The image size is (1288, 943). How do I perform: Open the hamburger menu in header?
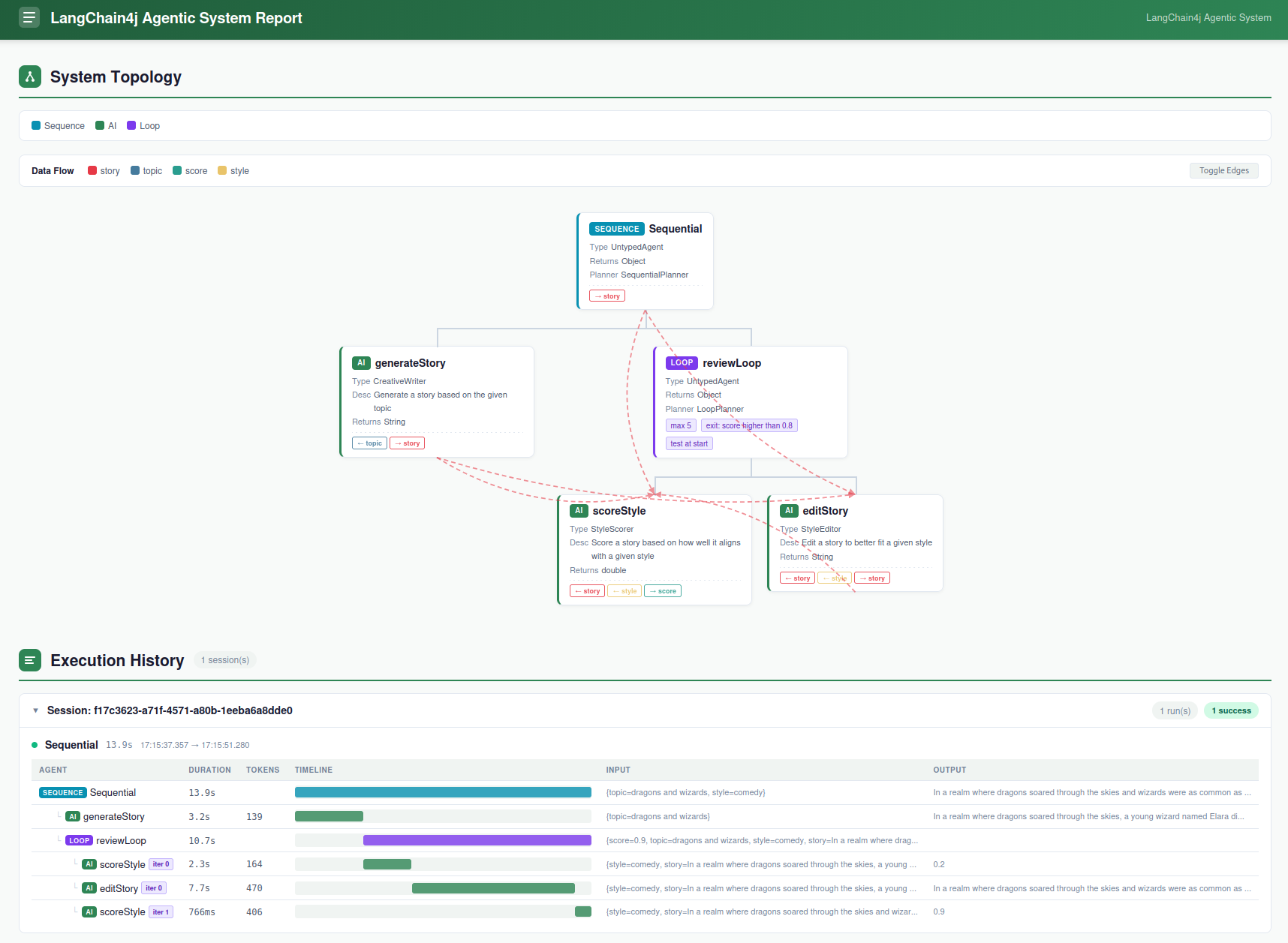point(29,18)
